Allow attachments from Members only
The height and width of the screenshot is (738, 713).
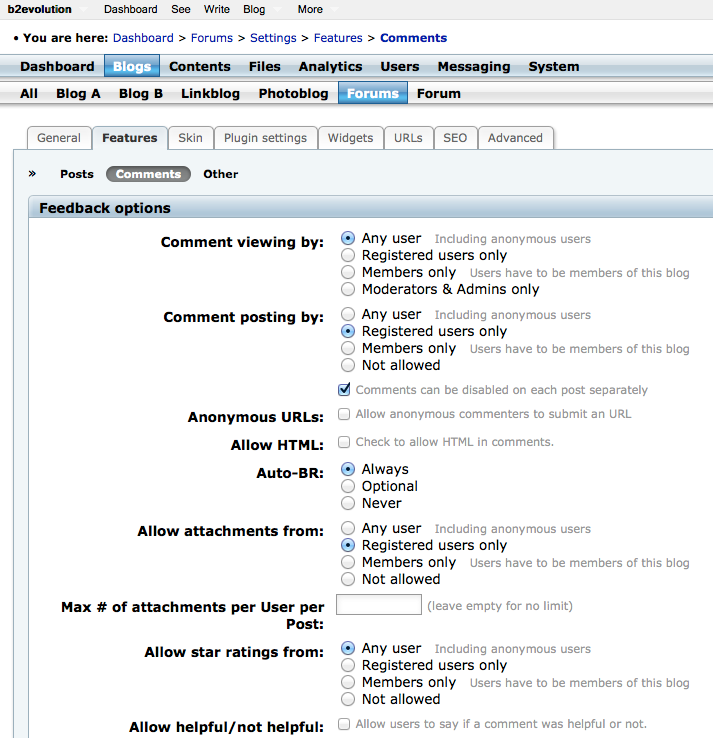[x=348, y=562]
